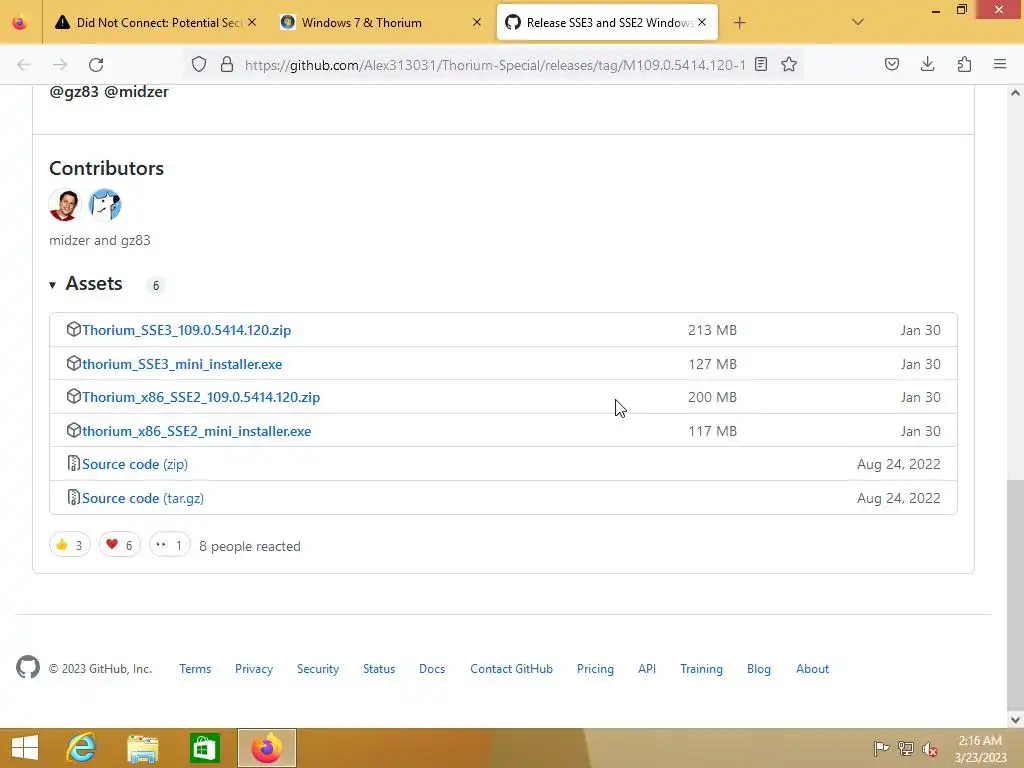This screenshot has width=1024, height=768.
Task: Toggle reader view icon in address bar
Action: (x=761, y=64)
